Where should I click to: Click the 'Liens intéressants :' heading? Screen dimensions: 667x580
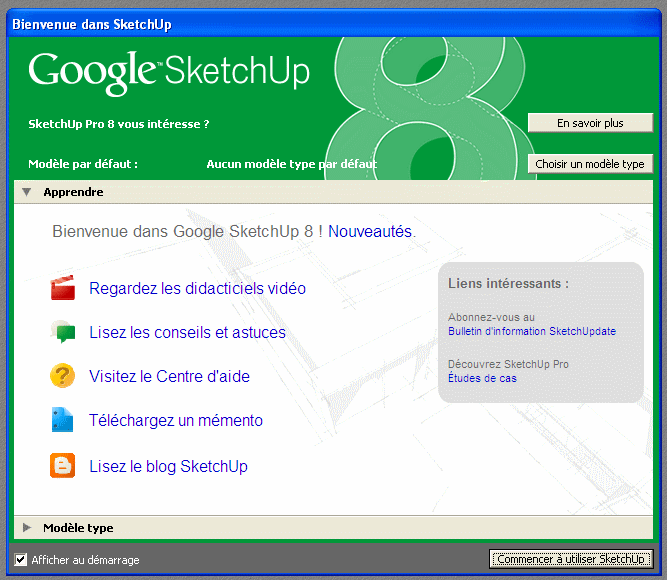coord(508,283)
